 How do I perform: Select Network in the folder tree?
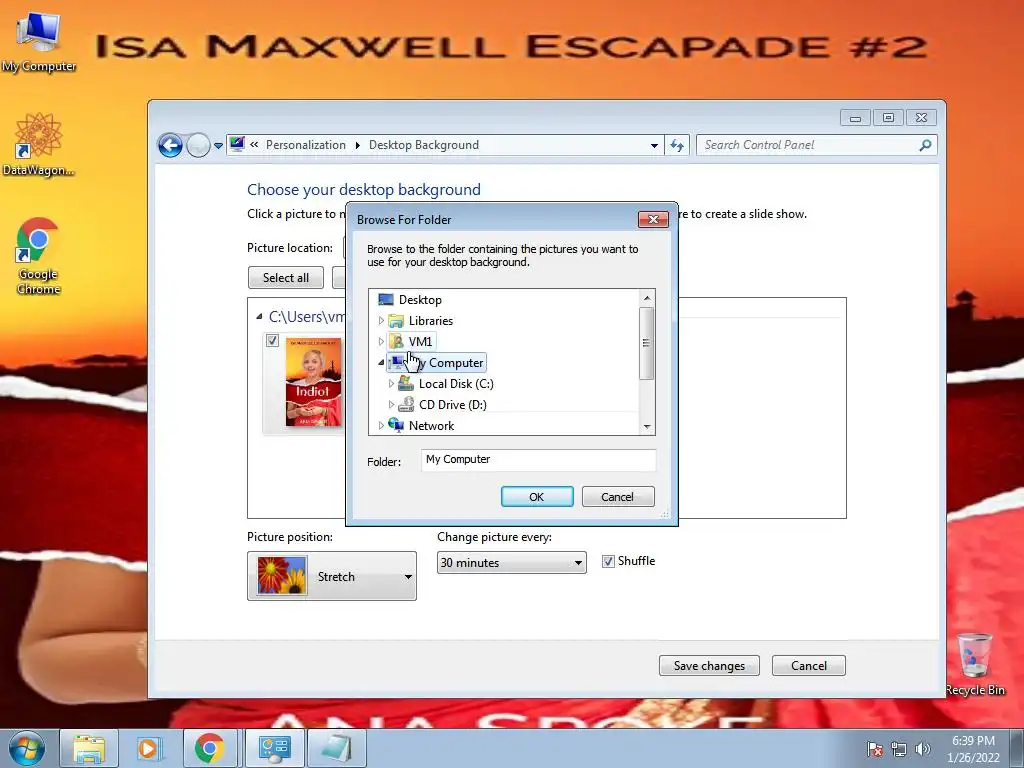(x=431, y=425)
